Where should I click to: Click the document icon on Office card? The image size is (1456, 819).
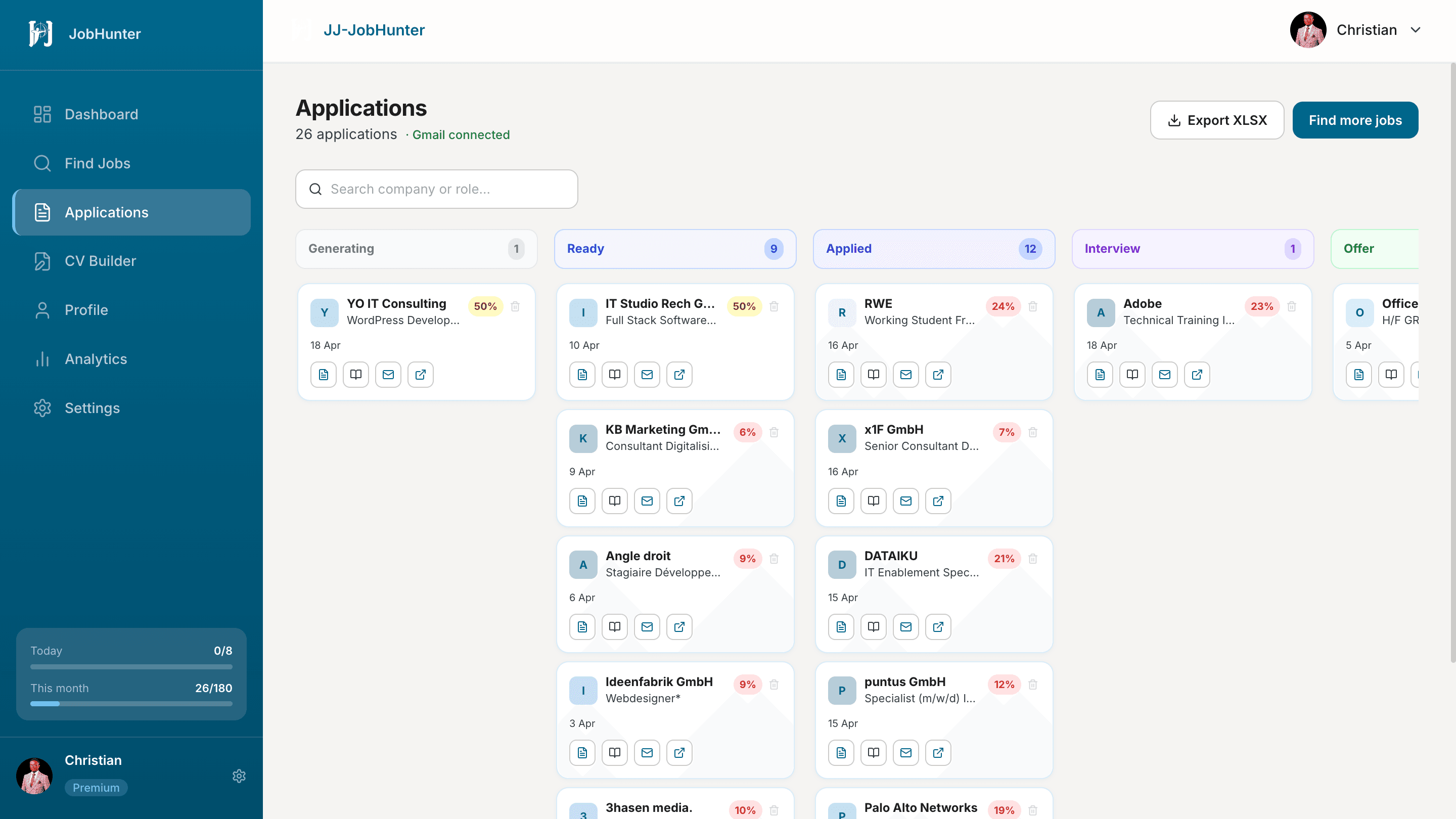[x=1359, y=374]
